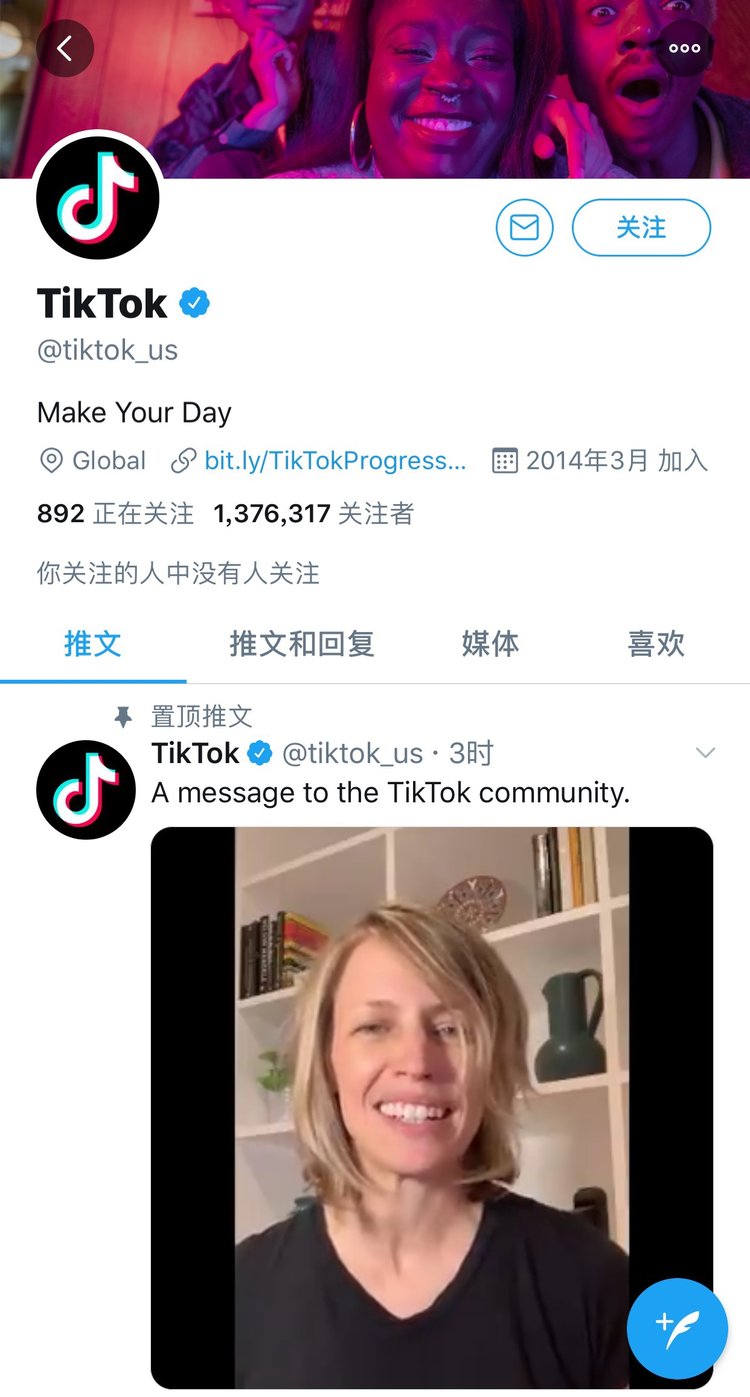Open the three-dot more options menu
Screen dimensions: 750x1397
tap(685, 48)
